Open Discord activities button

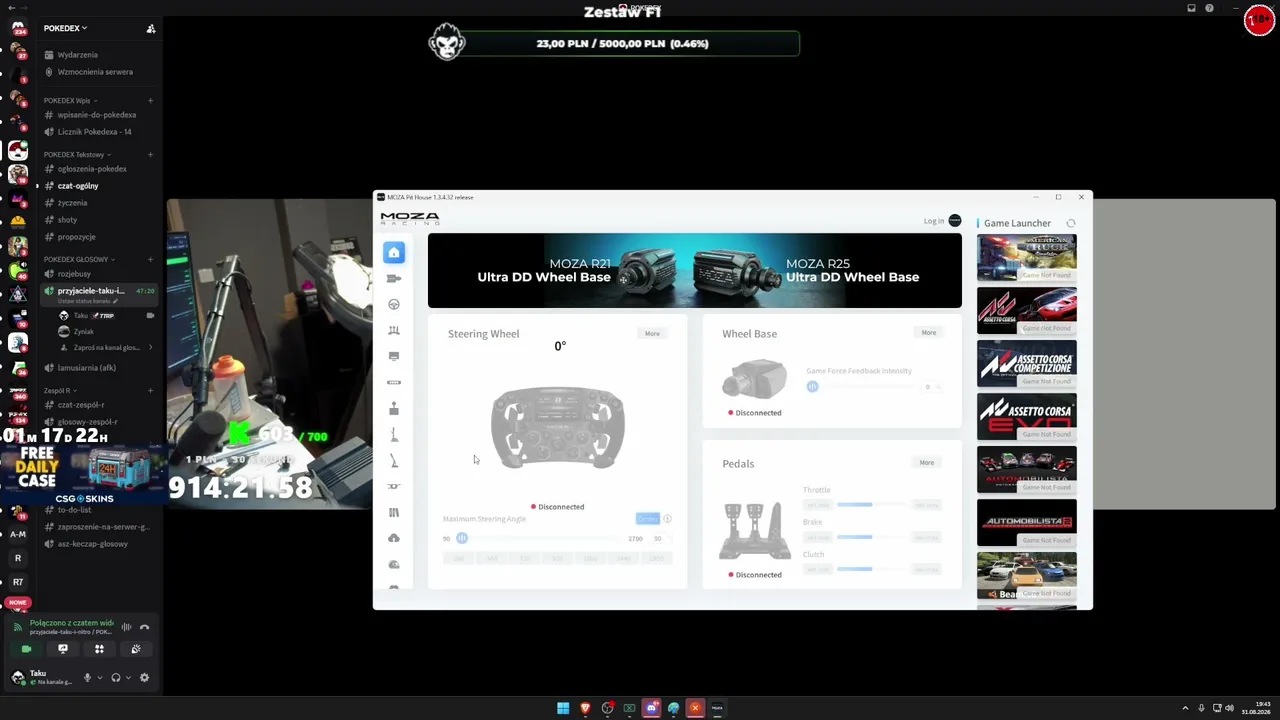point(99,649)
